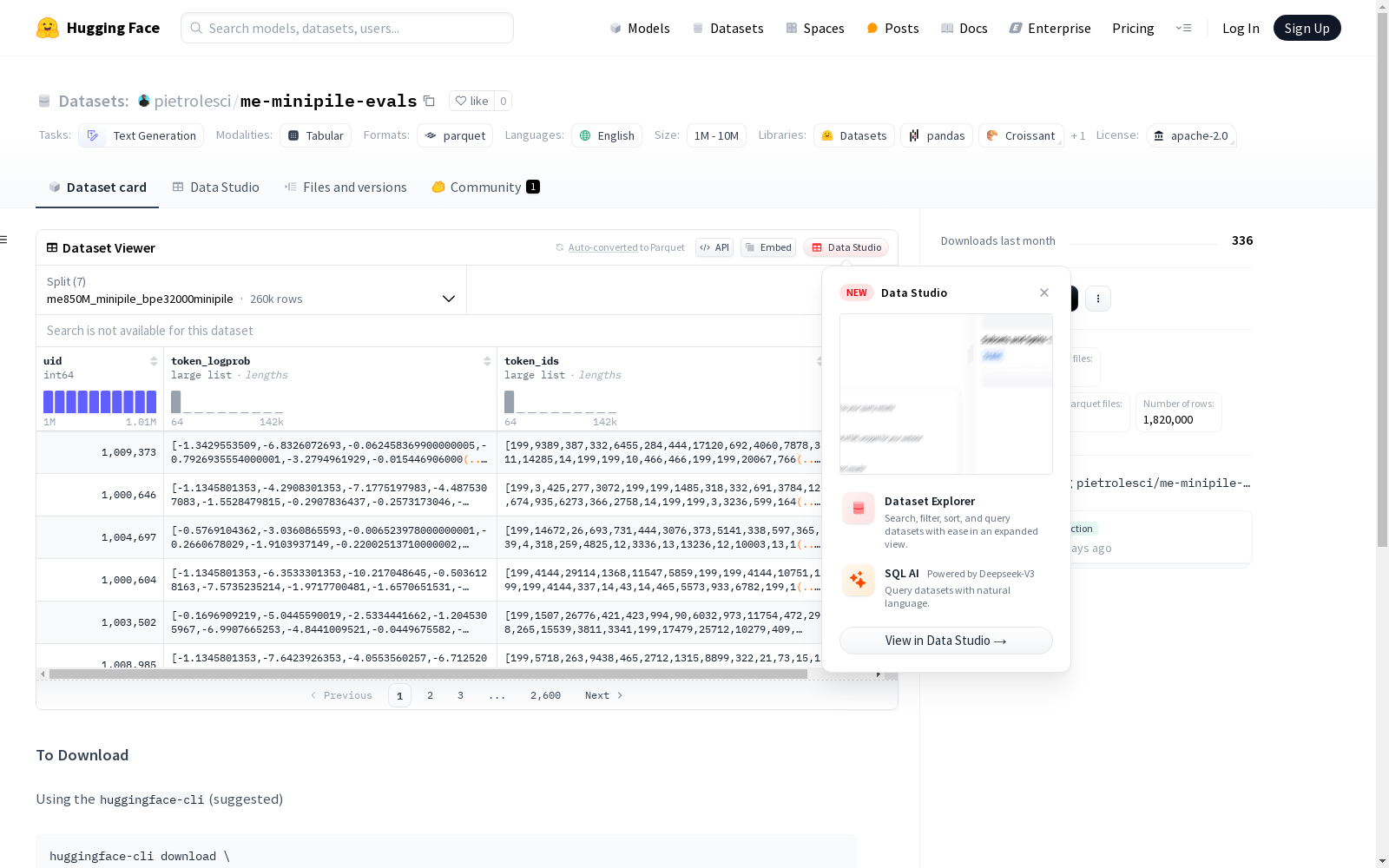1389x868 pixels.
Task: Select the apache-2.0 license tag
Action: coord(1191,135)
